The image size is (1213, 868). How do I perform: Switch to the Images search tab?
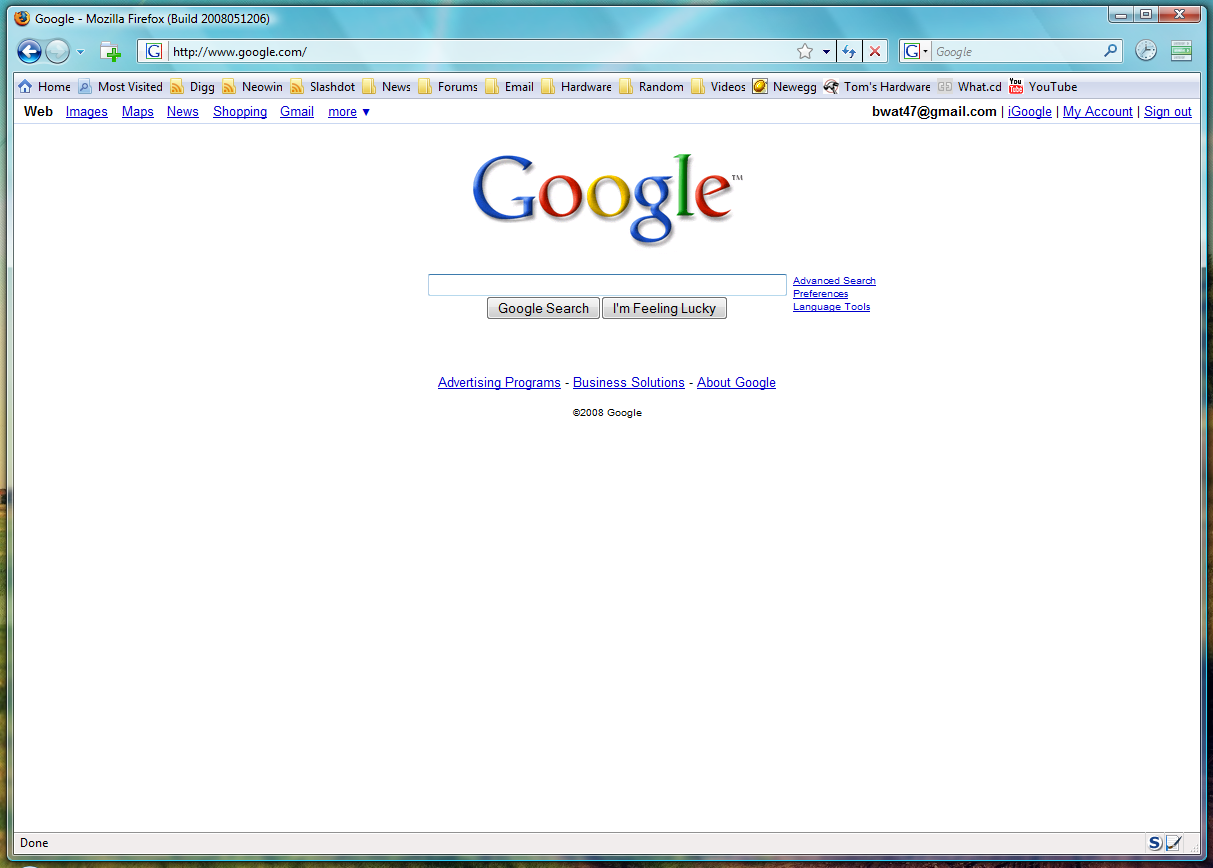tap(87, 112)
